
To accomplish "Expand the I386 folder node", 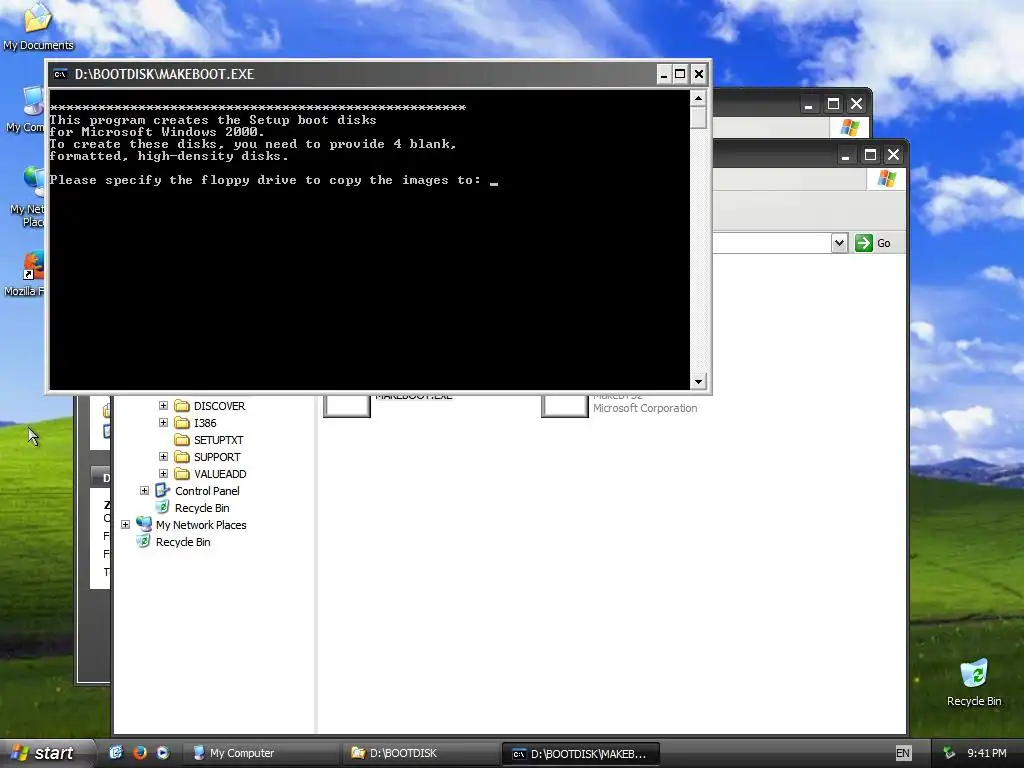I will click(x=163, y=423).
